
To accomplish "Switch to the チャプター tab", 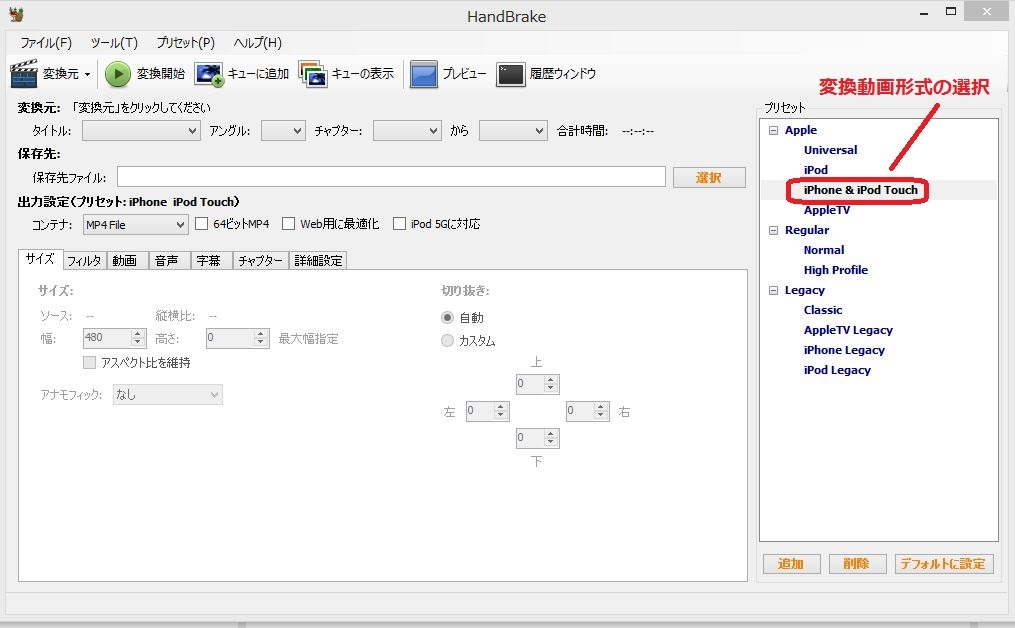I will 260,260.
